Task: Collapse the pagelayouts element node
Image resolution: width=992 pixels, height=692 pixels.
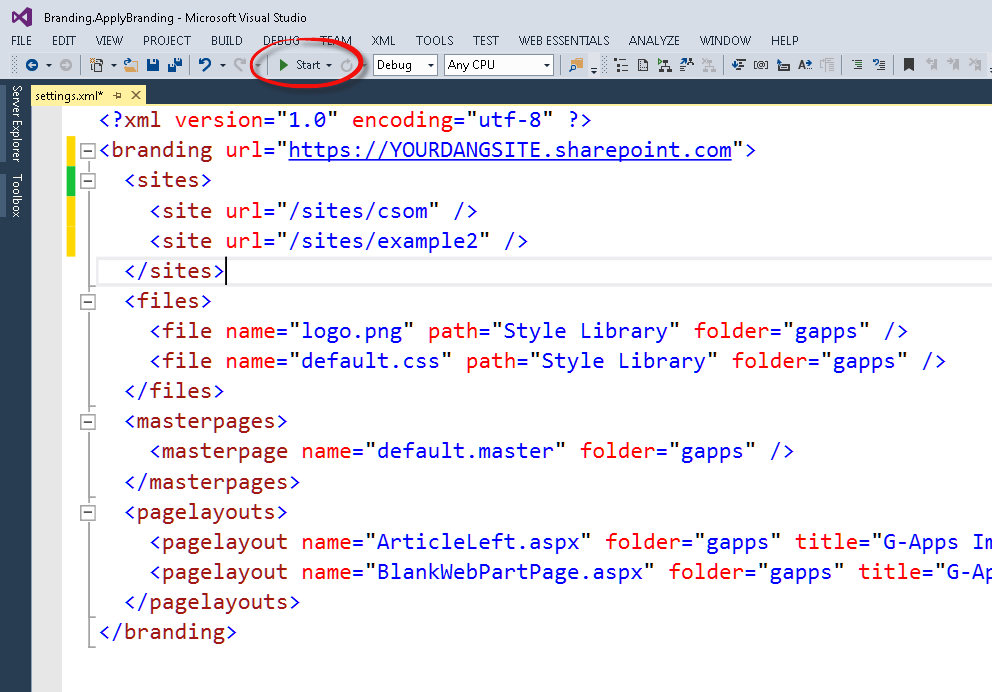Action: coord(88,512)
